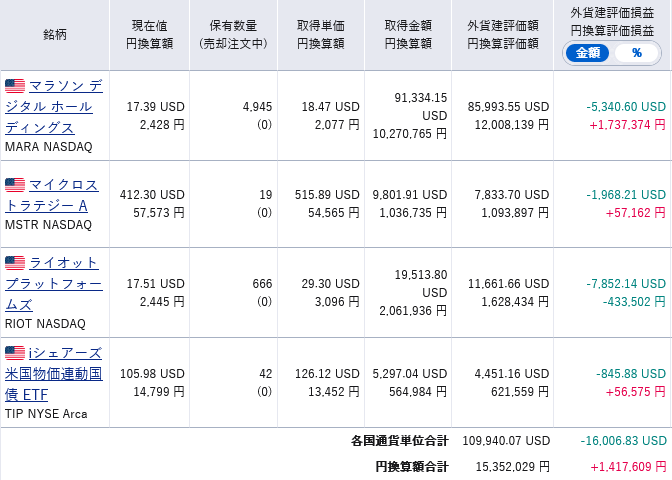Switch profit/loss display to 金額

coord(587,52)
